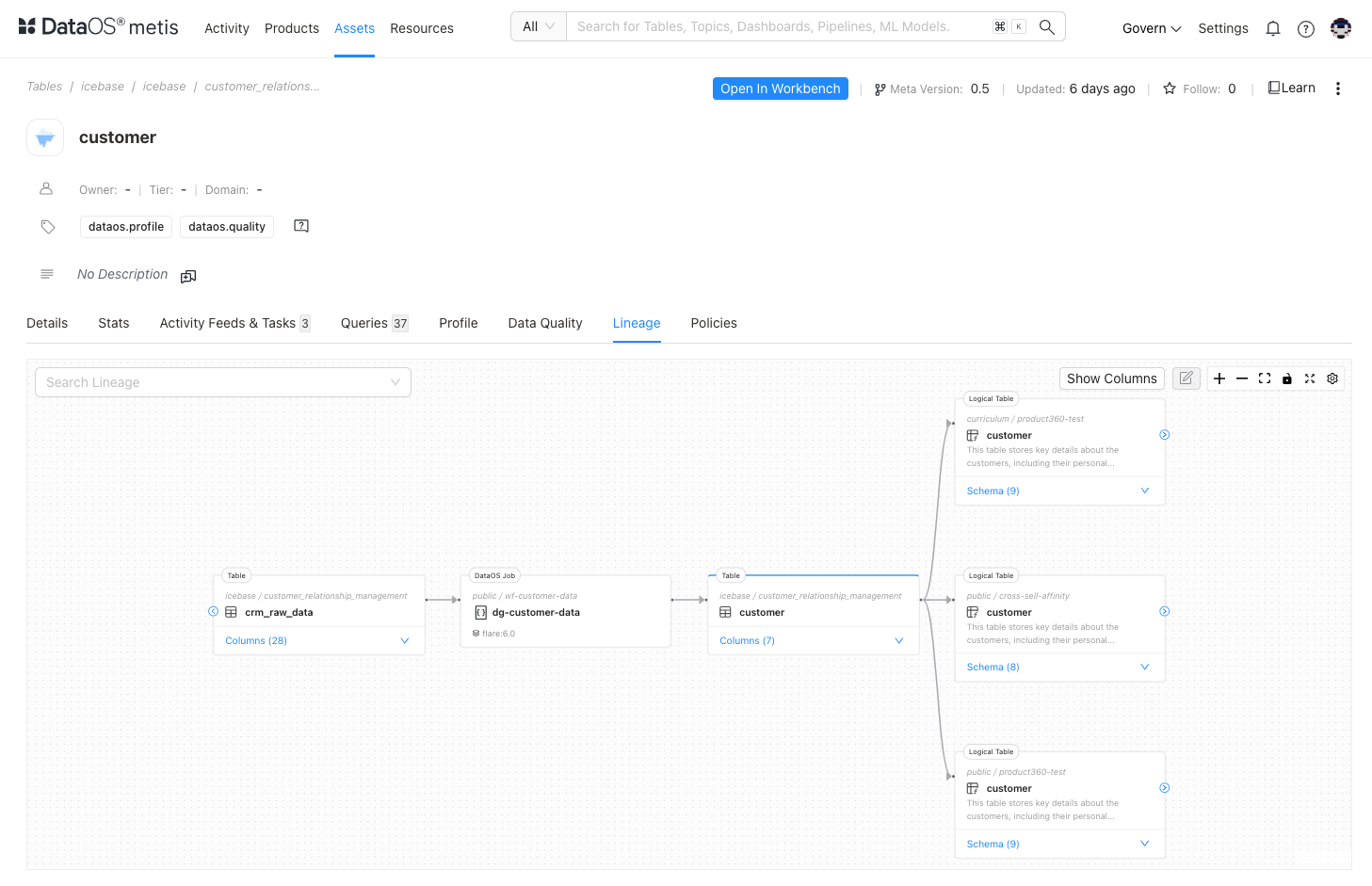Go to the Products menu

tap(292, 29)
